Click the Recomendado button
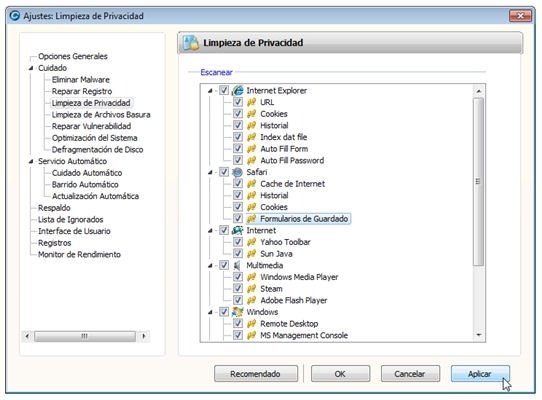542x400 pixels. [x=256, y=374]
